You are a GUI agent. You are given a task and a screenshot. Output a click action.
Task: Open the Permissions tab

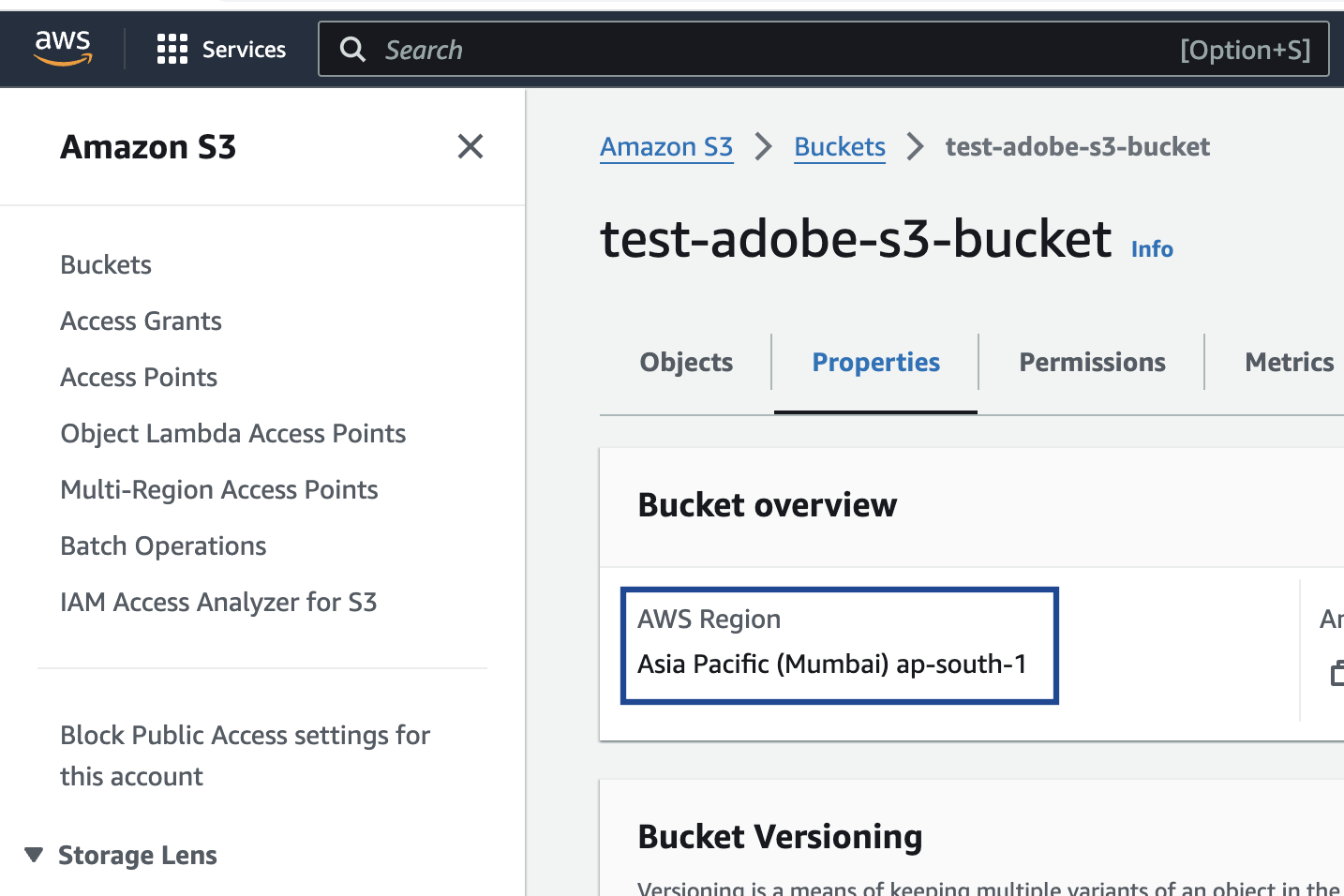(1092, 363)
